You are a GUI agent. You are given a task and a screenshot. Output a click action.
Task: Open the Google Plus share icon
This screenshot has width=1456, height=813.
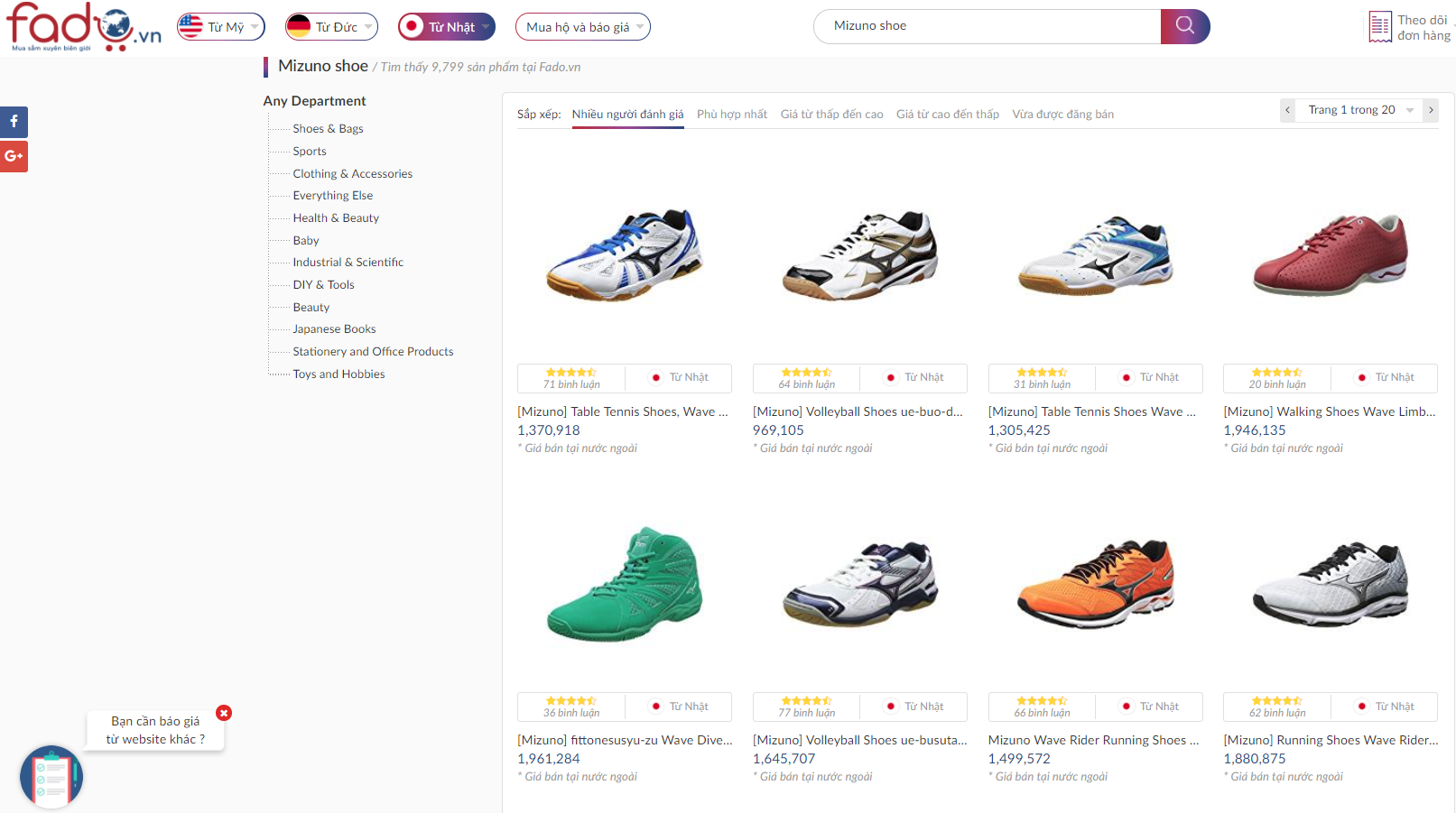pos(14,156)
